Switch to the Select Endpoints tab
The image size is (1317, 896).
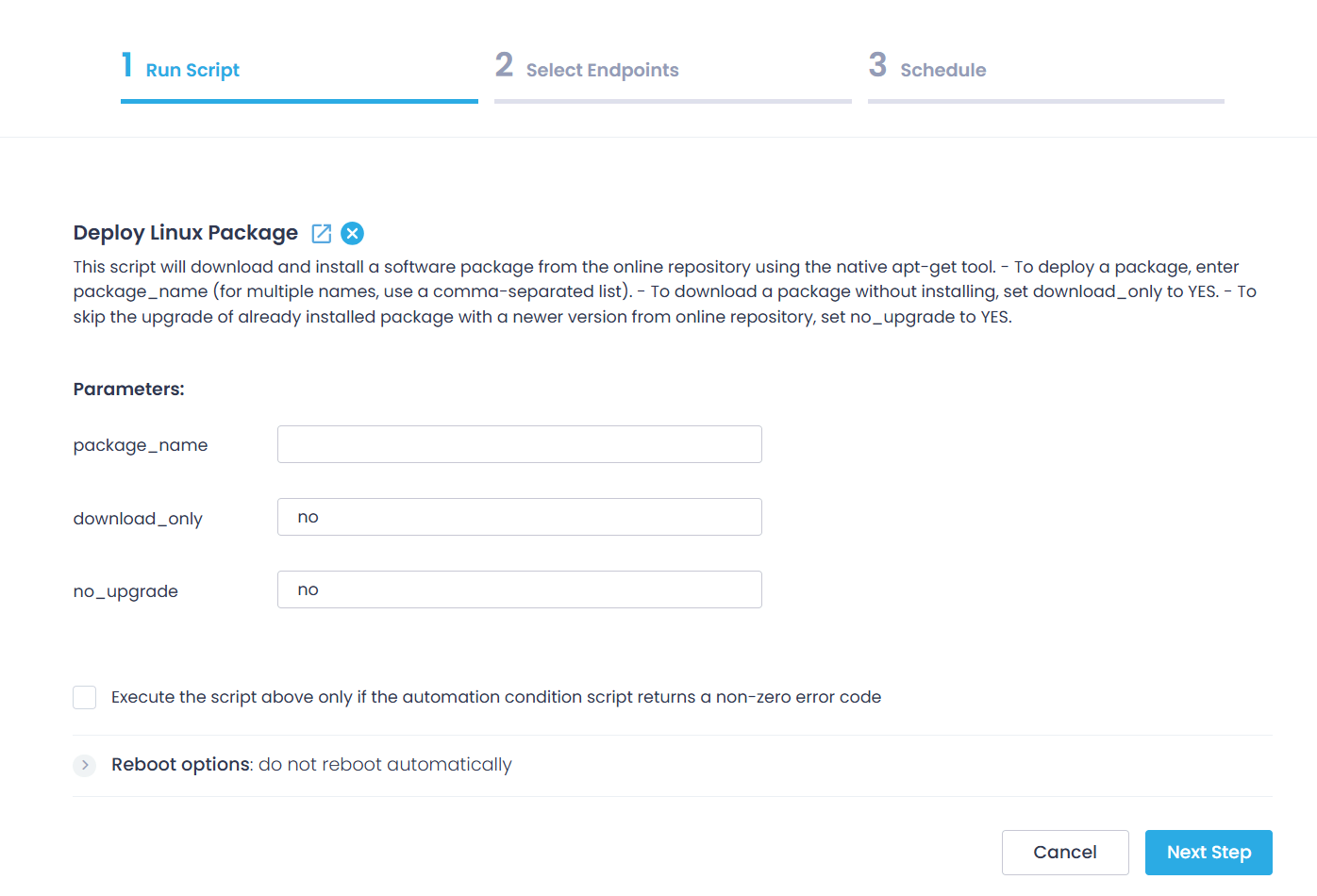coord(602,69)
